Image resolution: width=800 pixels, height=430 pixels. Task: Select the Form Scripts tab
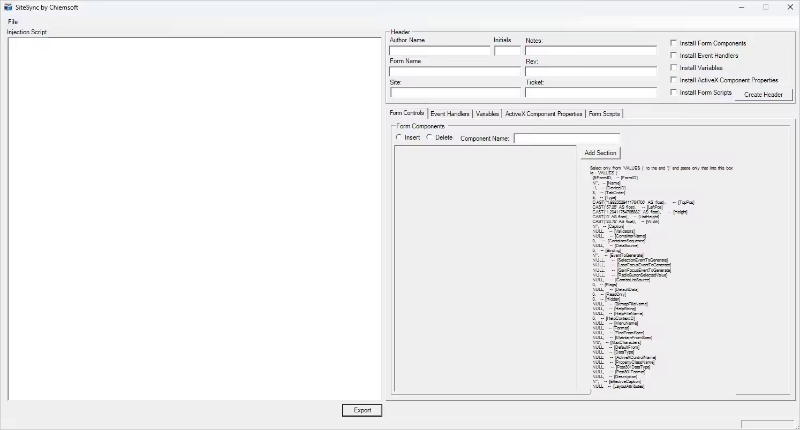pos(604,114)
